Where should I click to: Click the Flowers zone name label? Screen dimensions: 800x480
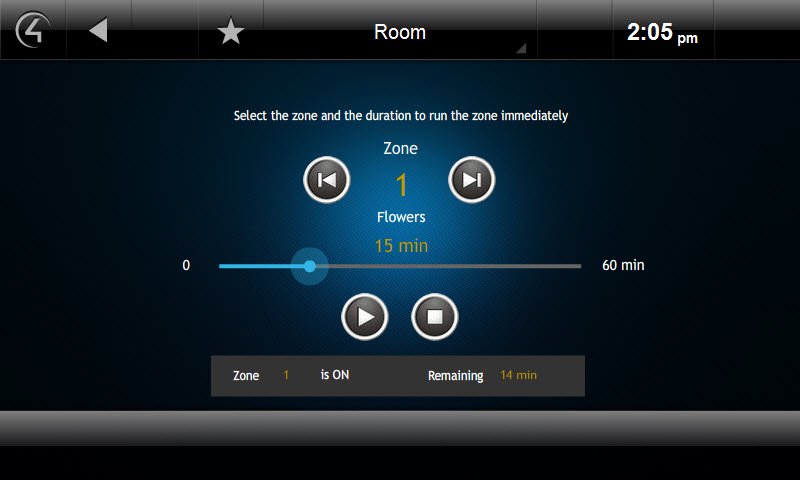(401, 217)
